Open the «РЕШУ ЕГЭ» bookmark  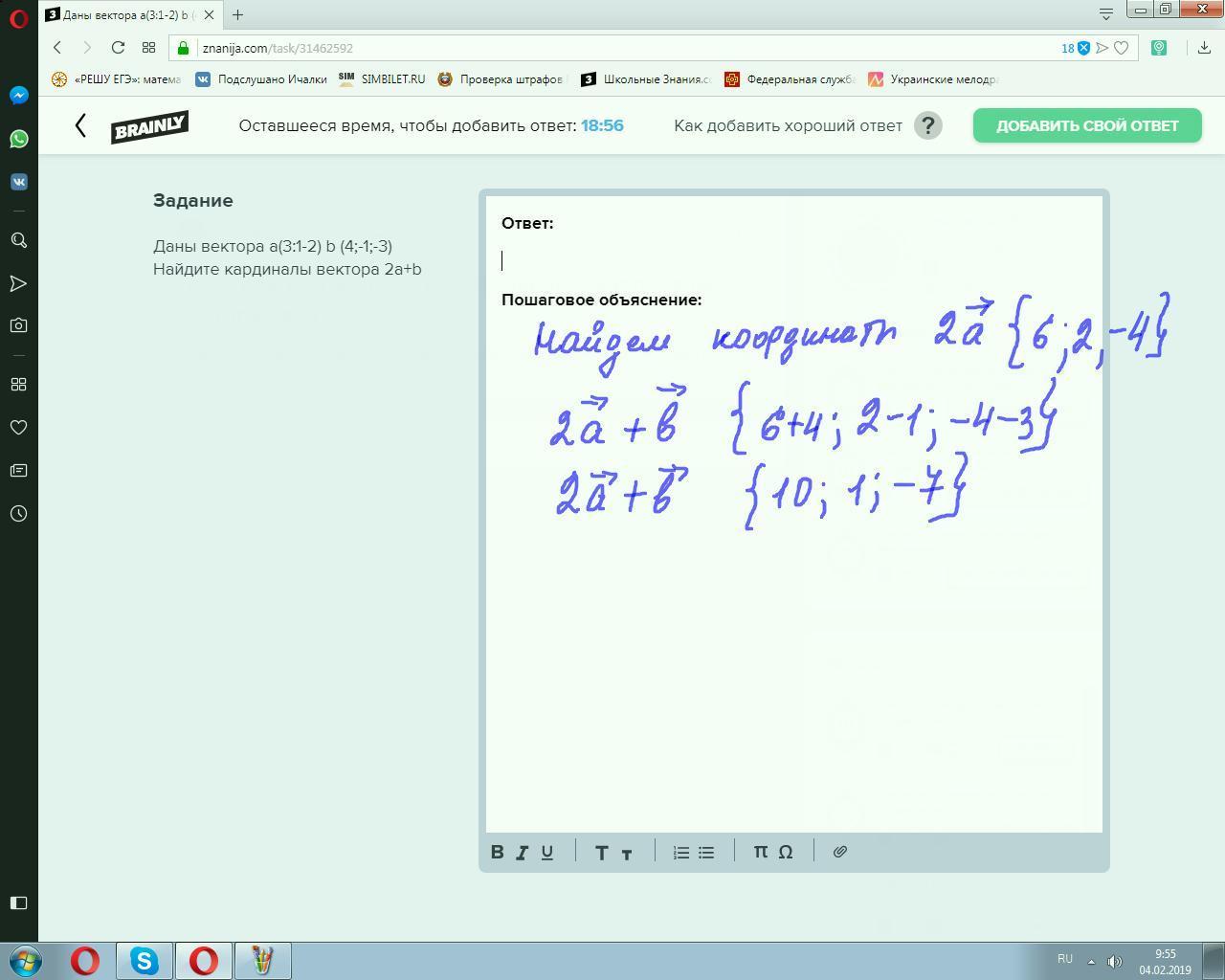pyautogui.click(x=116, y=79)
